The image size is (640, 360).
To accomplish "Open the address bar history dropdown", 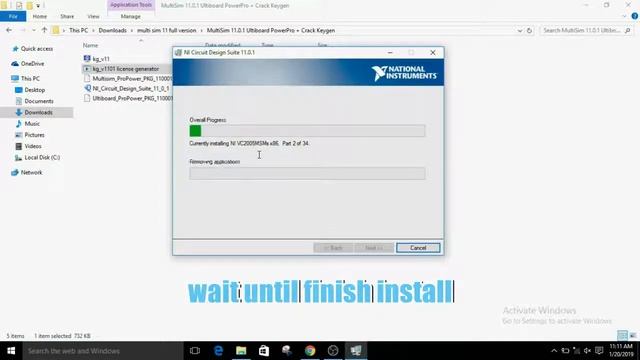I will point(520,31).
